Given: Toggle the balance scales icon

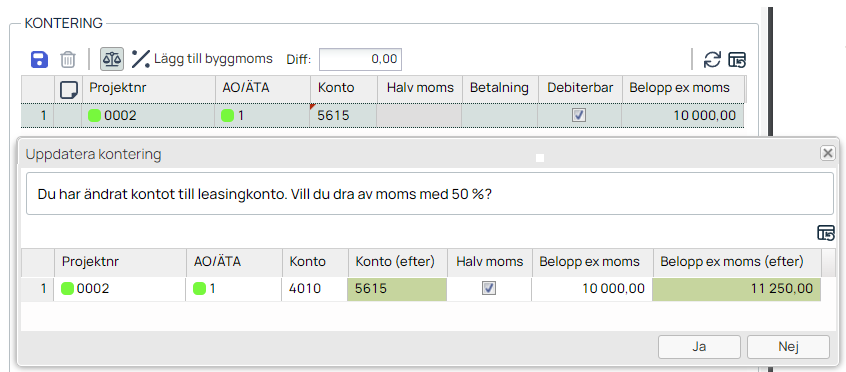Looking at the screenshot, I should click(x=112, y=59).
